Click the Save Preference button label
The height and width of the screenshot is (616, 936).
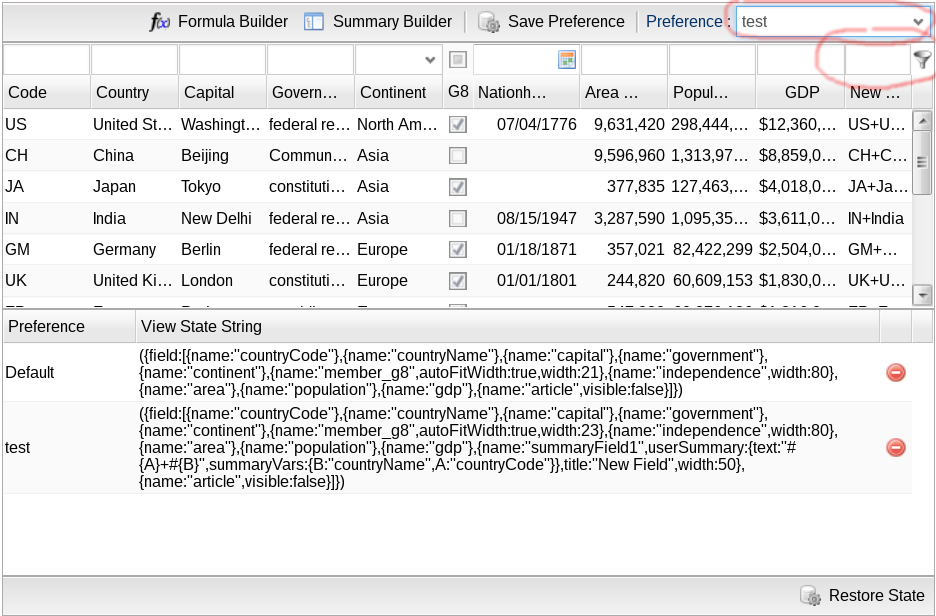pyautogui.click(x=566, y=21)
